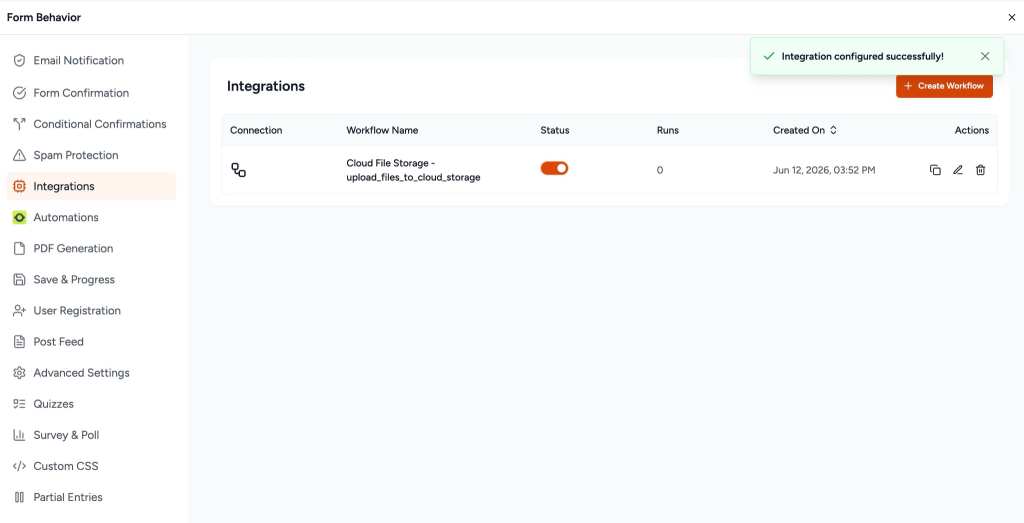Click the Cloud File Storage workflow name

click(x=413, y=170)
